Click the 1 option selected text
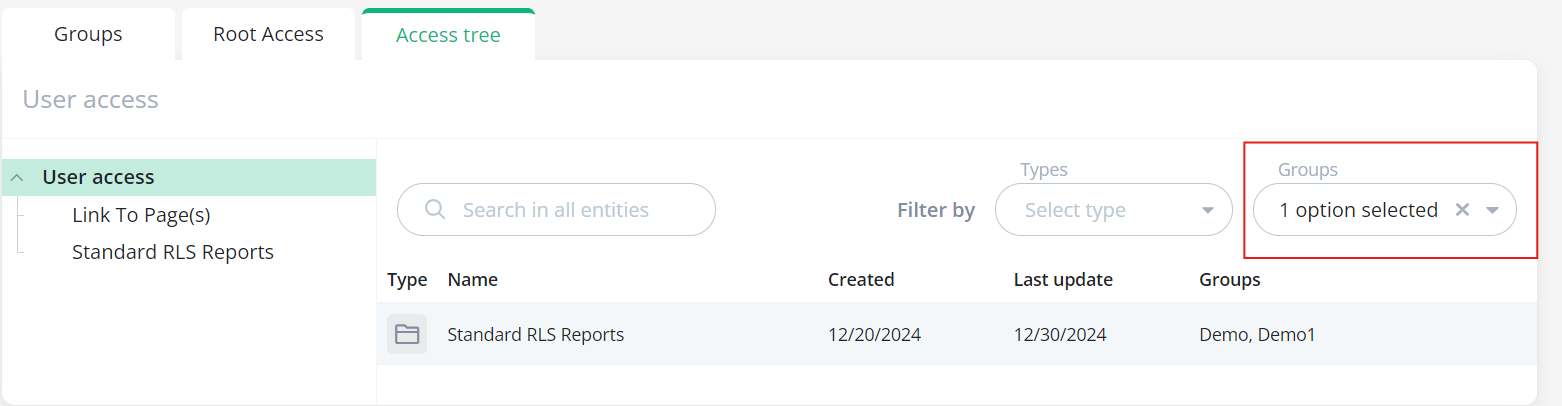The image size is (1562, 406). pos(1358,210)
